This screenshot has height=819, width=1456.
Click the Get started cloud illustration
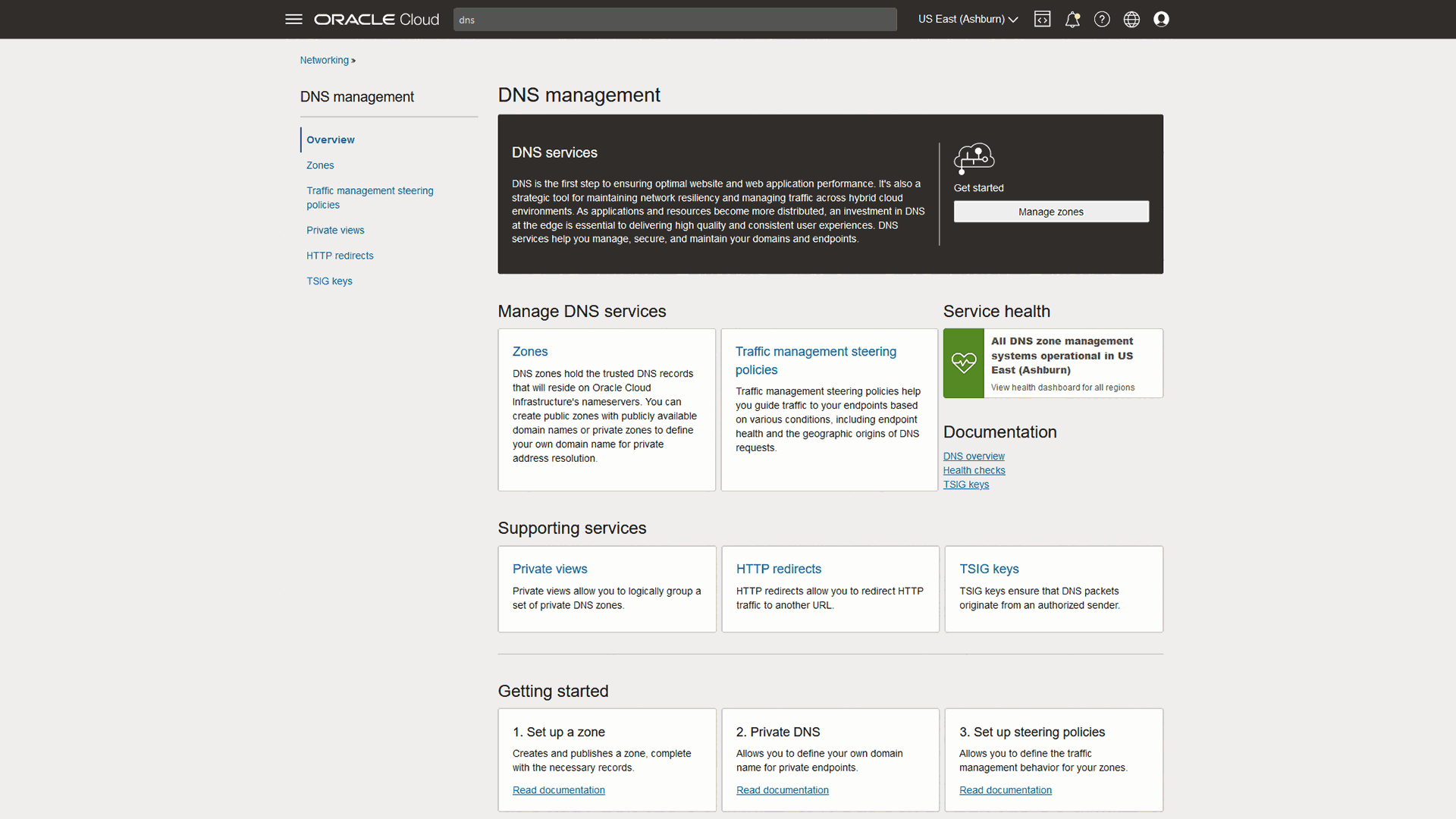(974, 158)
